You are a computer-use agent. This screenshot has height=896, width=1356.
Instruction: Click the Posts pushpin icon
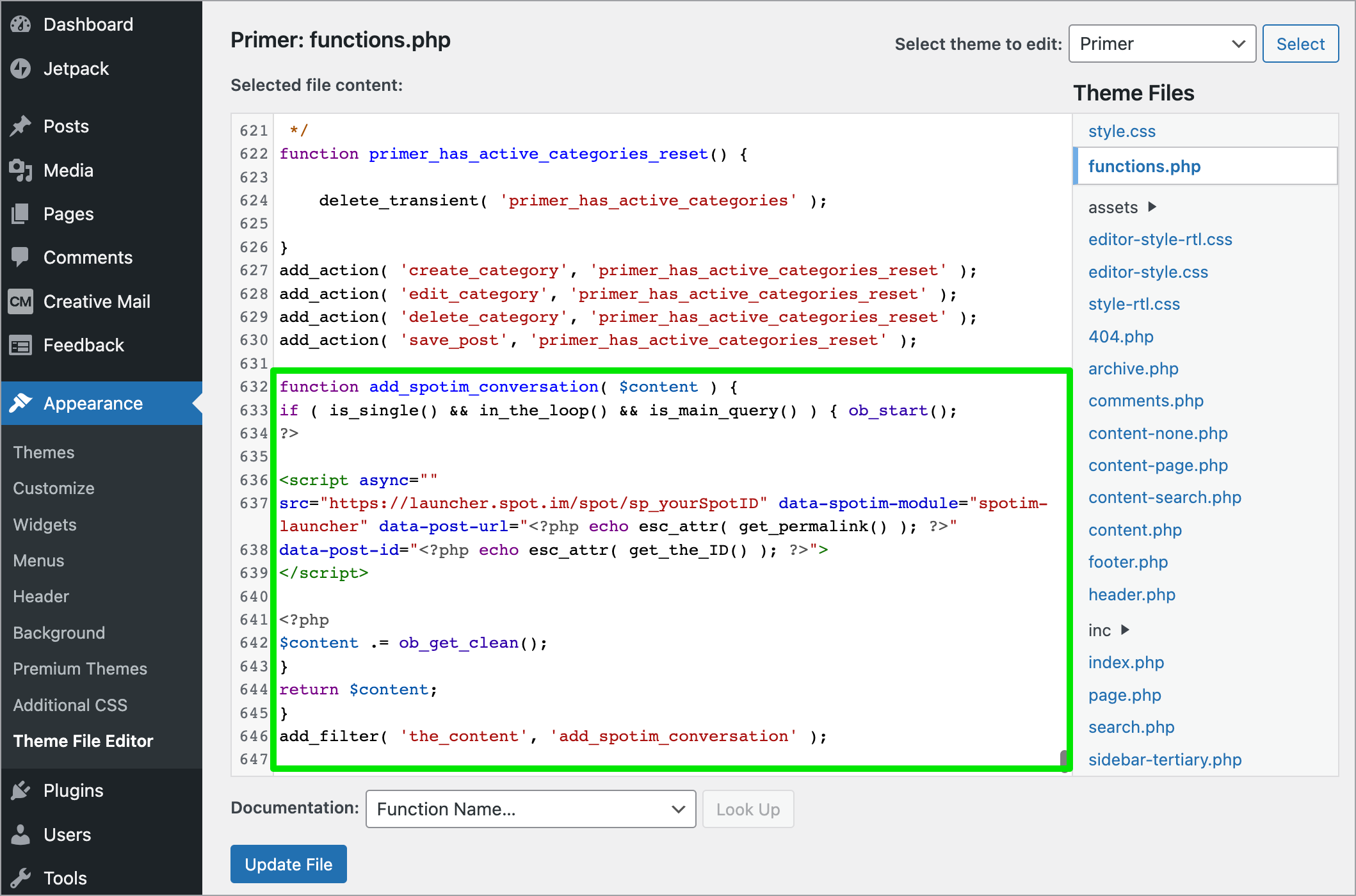[x=20, y=126]
